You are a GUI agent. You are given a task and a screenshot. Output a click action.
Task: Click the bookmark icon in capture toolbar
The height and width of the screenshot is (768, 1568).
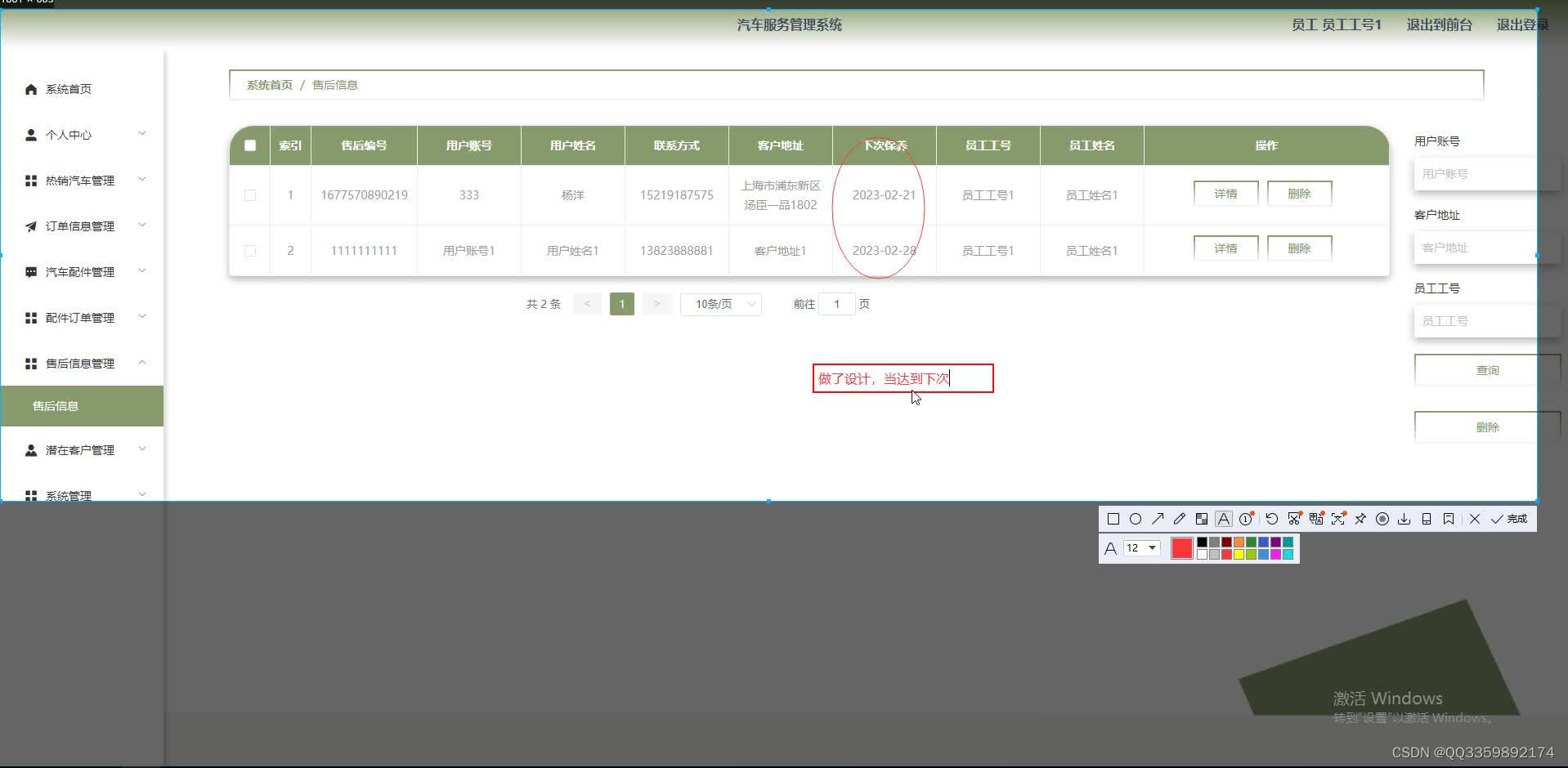pyautogui.click(x=1449, y=519)
